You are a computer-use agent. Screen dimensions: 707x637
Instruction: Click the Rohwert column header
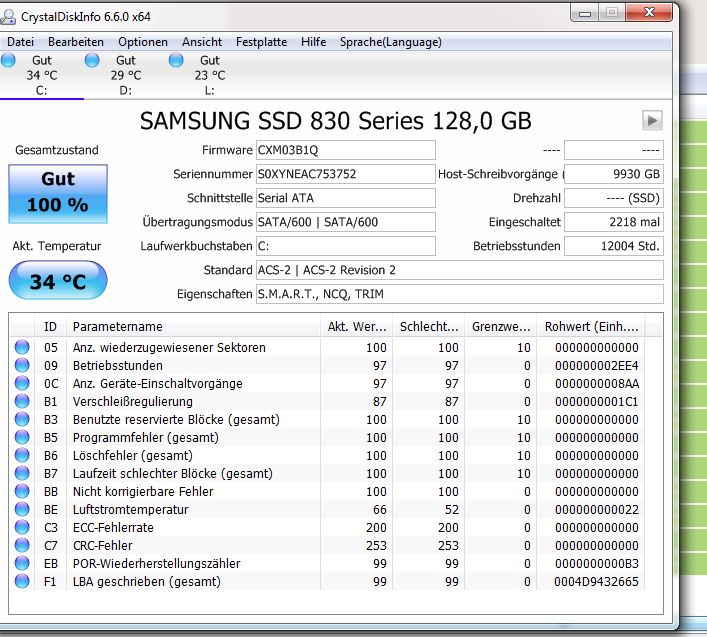pos(591,326)
